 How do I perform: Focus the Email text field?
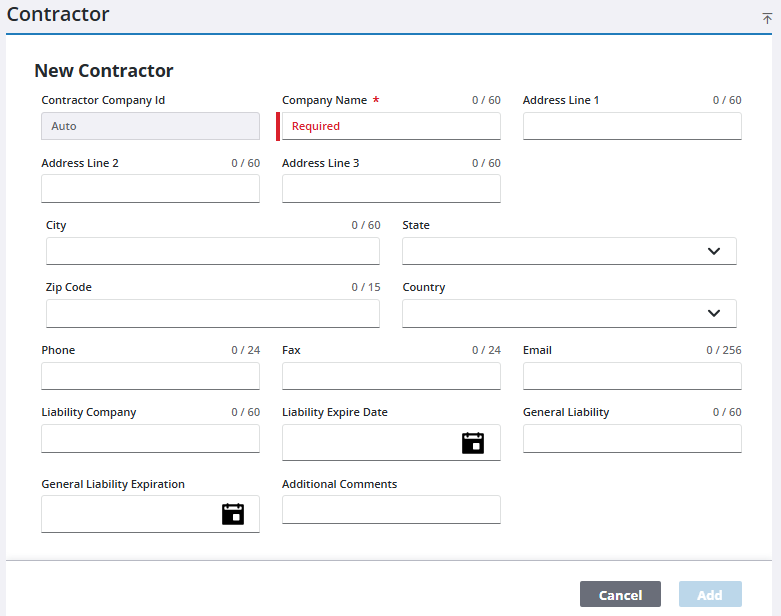[632, 376]
